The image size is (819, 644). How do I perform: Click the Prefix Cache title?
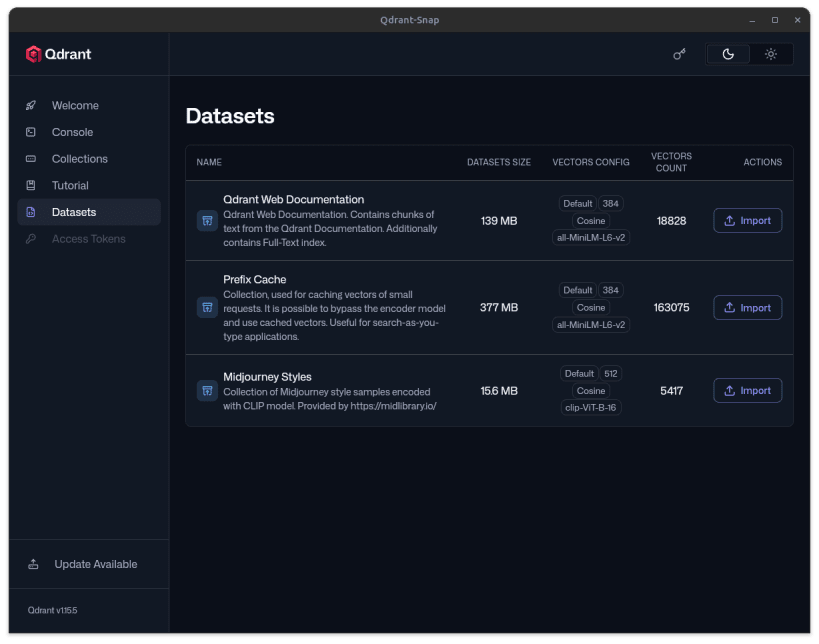point(254,279)
